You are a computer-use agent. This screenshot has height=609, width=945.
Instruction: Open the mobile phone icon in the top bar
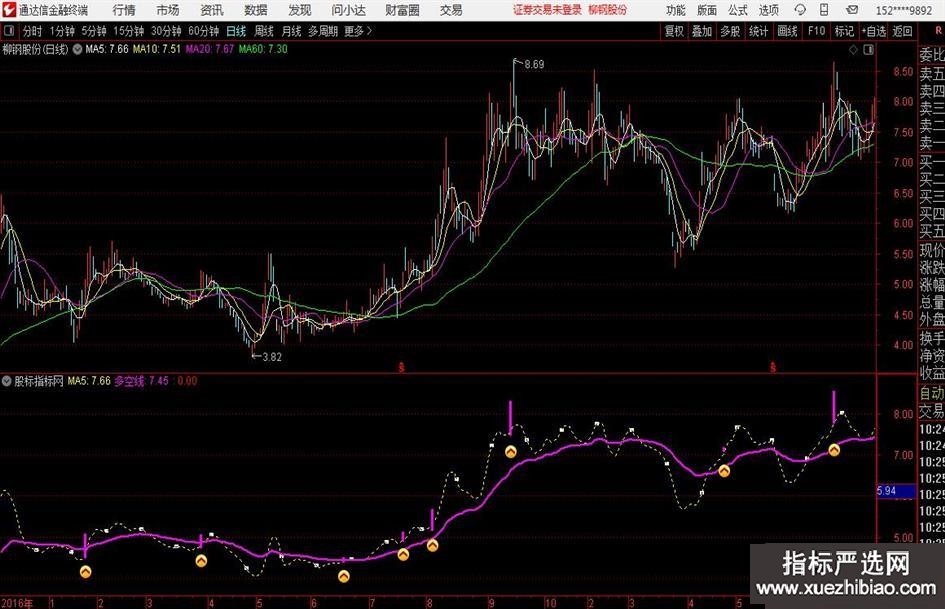(824, 10)
